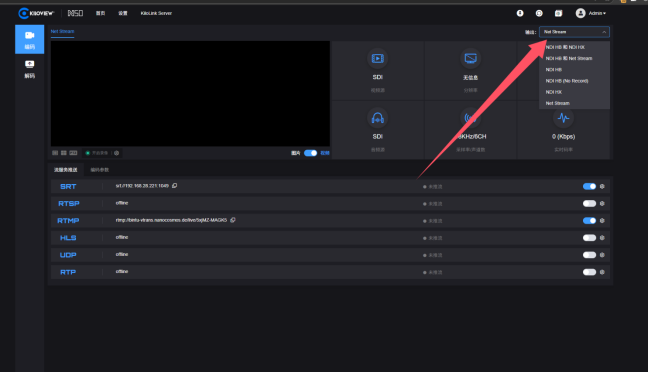Image resolution: width=648 pixels, height=373 pixels.
Task: Choose the NDI HB and Net Stream option
Action: 574,58
